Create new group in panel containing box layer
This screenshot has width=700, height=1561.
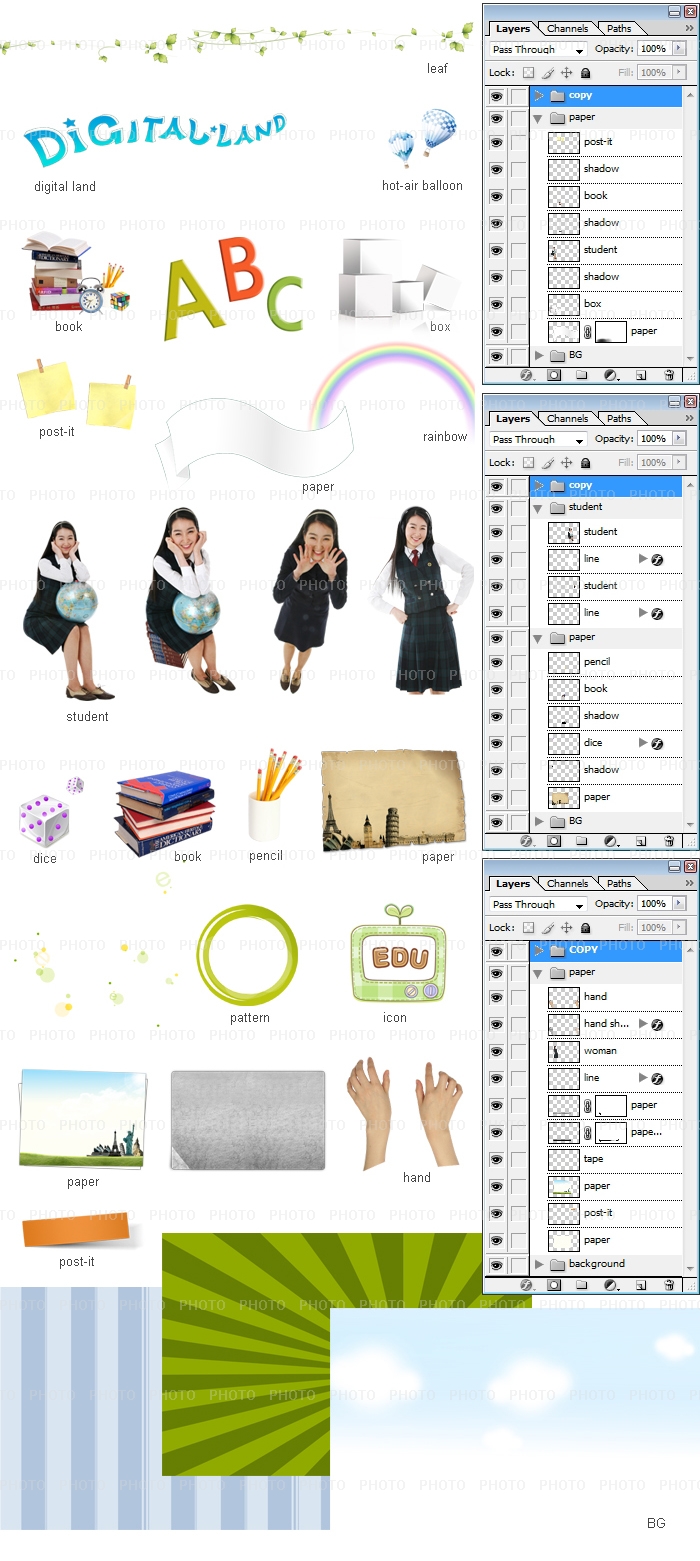pyautogui.click(x=582, y=376)
